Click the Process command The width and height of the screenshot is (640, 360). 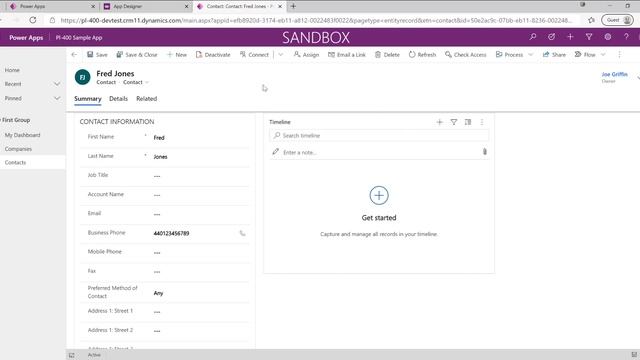[x=509, y=54]
